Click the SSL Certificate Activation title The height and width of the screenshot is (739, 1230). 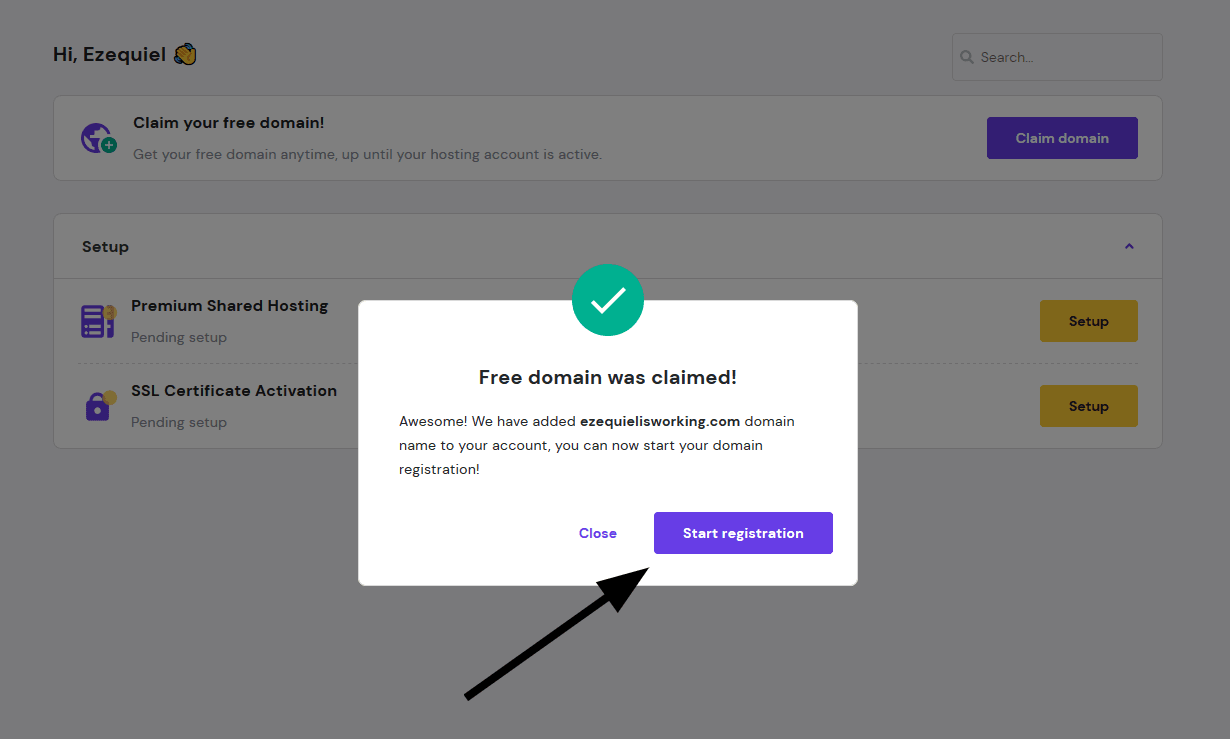click(x=234, y=391)
